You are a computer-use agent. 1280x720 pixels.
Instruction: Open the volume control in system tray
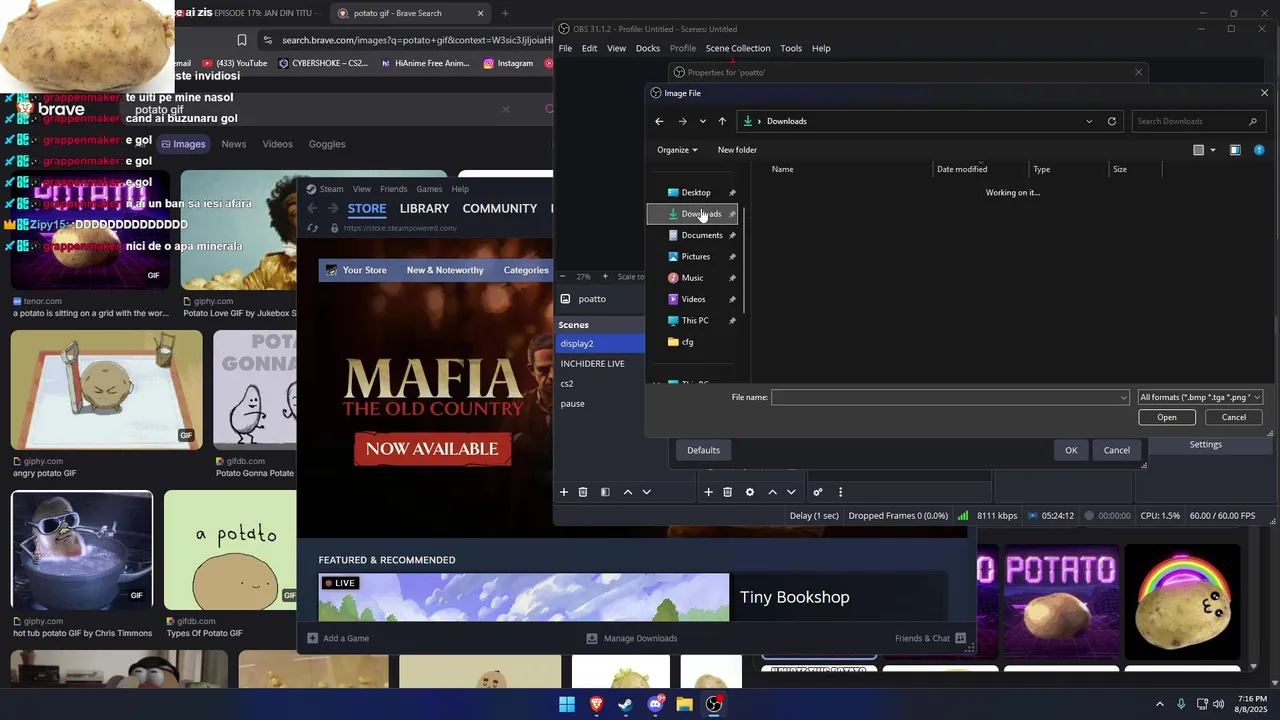pos(1218,704)
